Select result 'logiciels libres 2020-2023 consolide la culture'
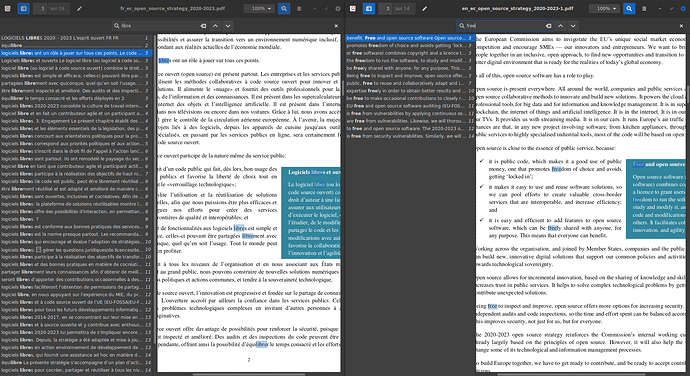 (x=76, y=106)
